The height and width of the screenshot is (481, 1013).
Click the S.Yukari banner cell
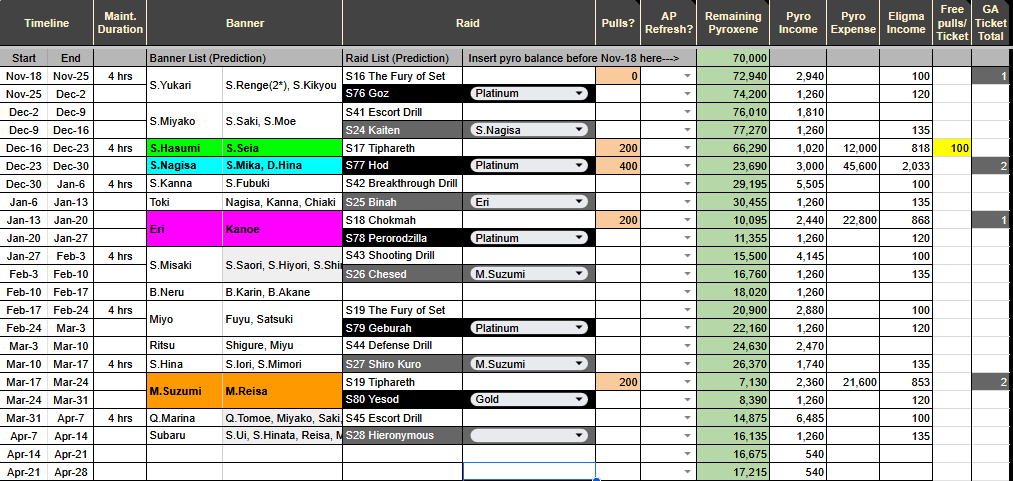pos(185,85)
